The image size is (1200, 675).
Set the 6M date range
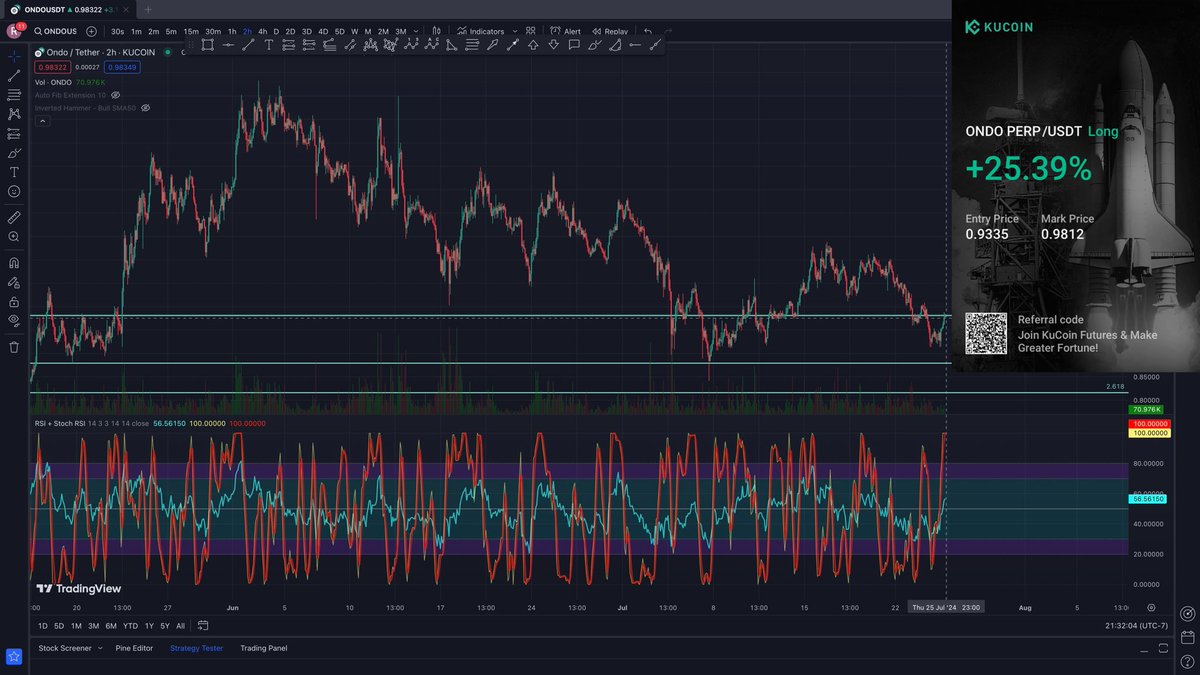(111, 625)
